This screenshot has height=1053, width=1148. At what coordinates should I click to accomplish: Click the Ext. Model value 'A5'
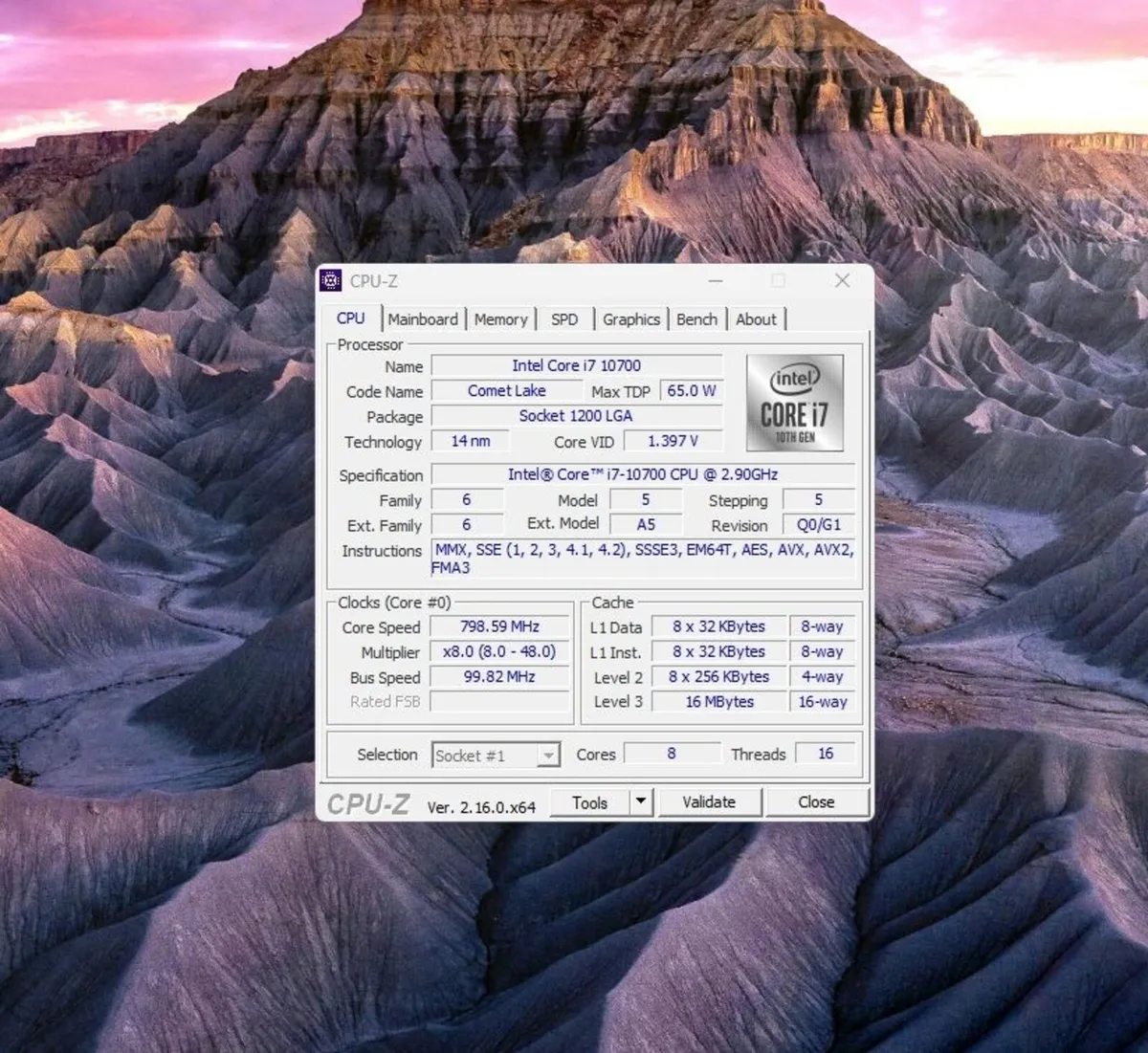[x=647, y=524]
